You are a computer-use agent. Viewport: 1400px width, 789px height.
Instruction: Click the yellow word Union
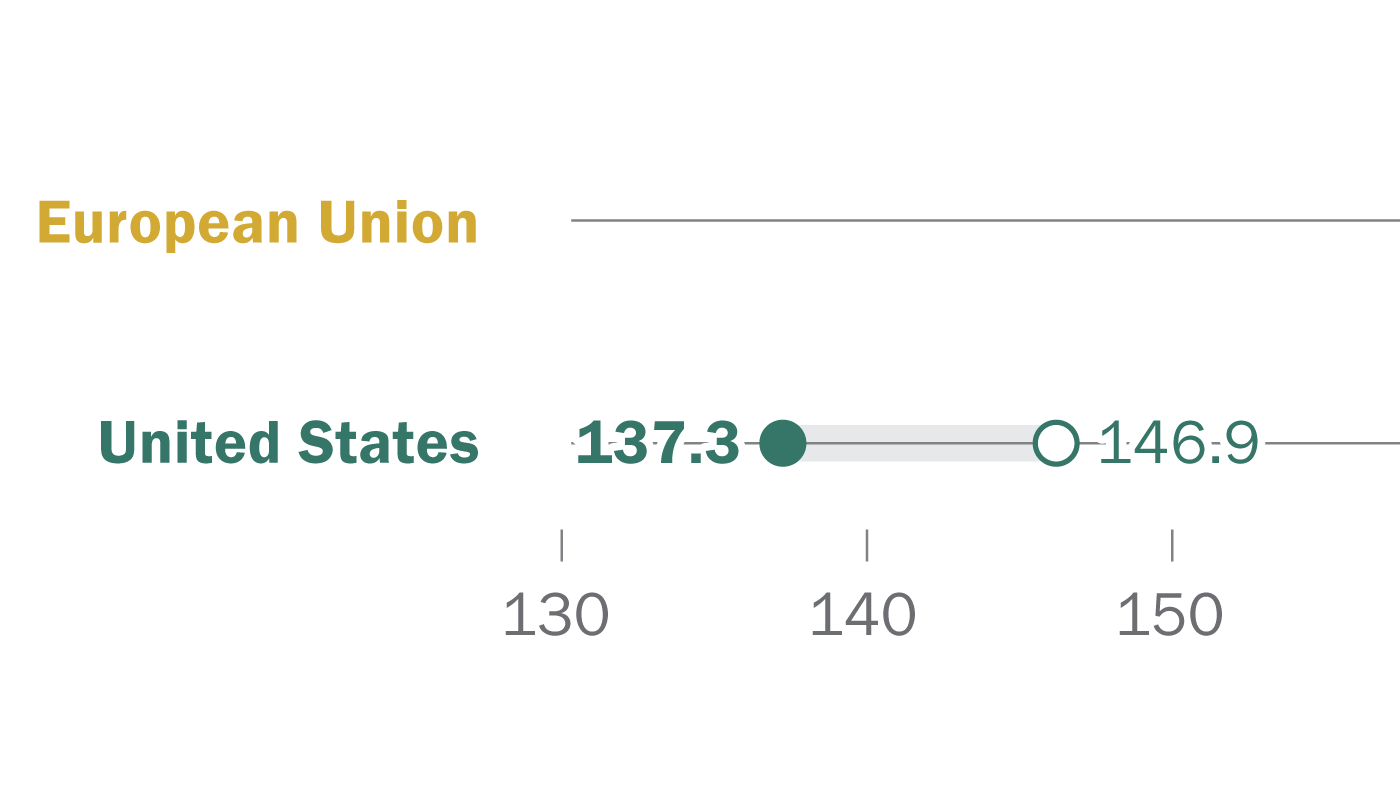(x=398, y=223)
